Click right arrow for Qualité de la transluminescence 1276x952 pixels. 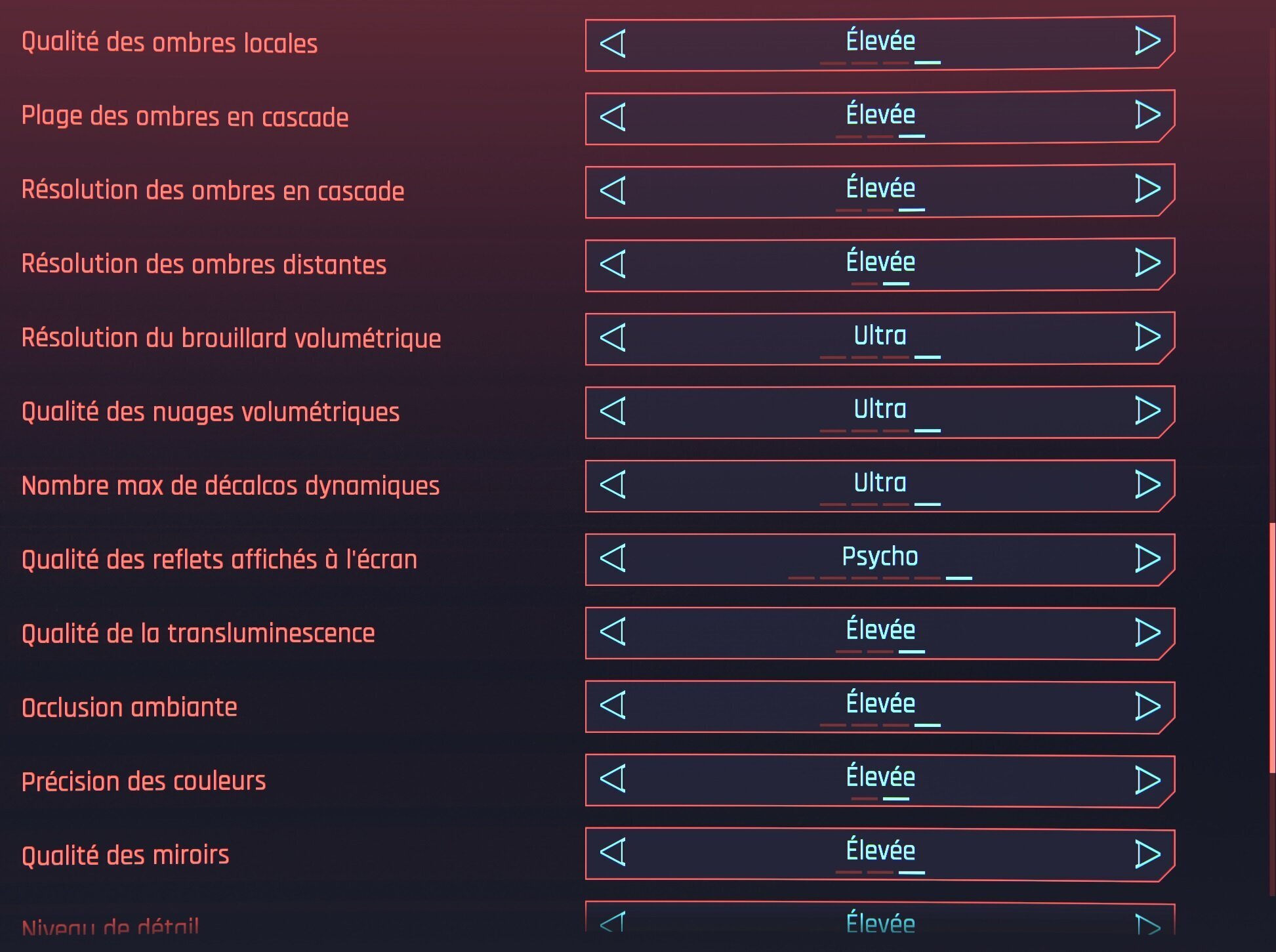(1147, 632)
